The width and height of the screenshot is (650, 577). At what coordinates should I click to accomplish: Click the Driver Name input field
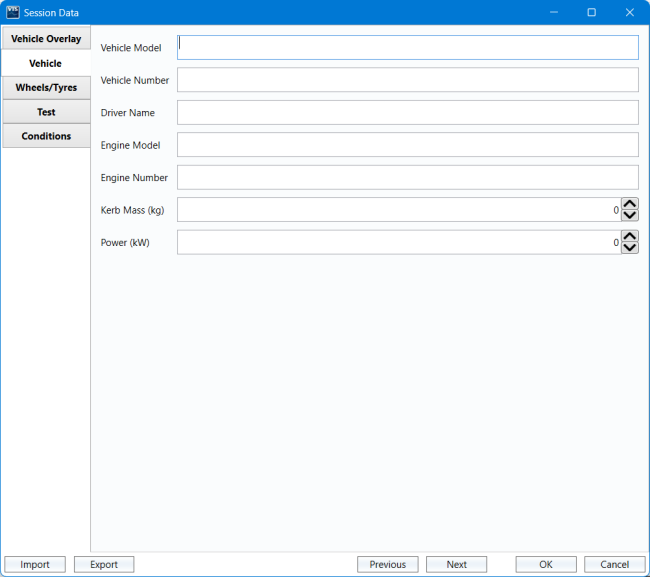pyautogui.click(x=407, y=112)
